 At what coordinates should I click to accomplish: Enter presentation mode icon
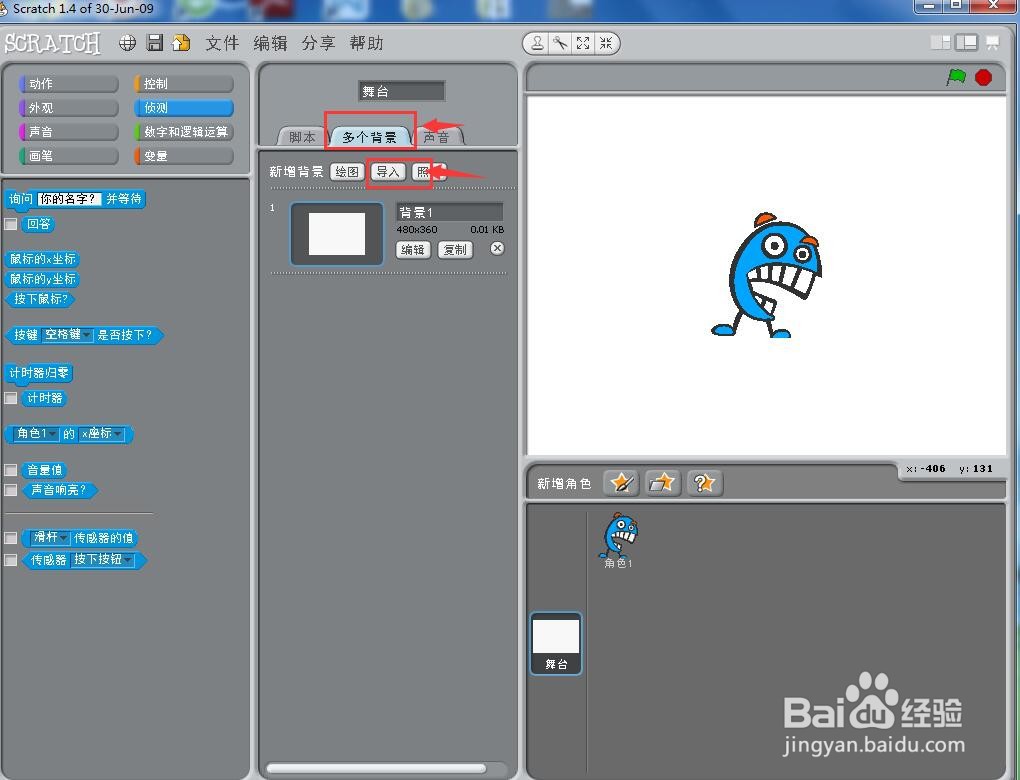point(993,43)
